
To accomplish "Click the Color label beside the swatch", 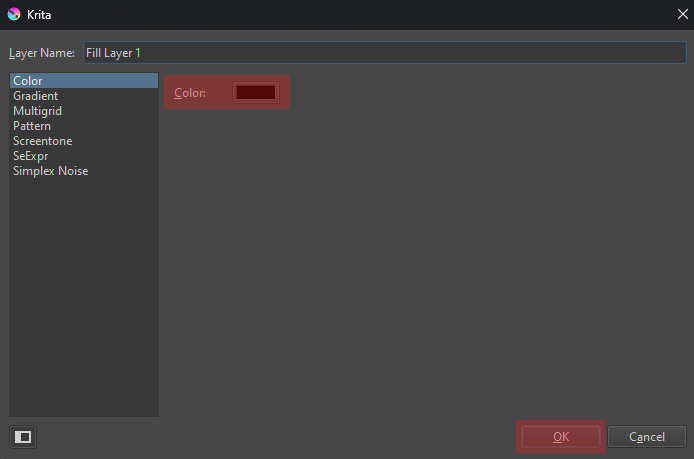I will point(189,93).
